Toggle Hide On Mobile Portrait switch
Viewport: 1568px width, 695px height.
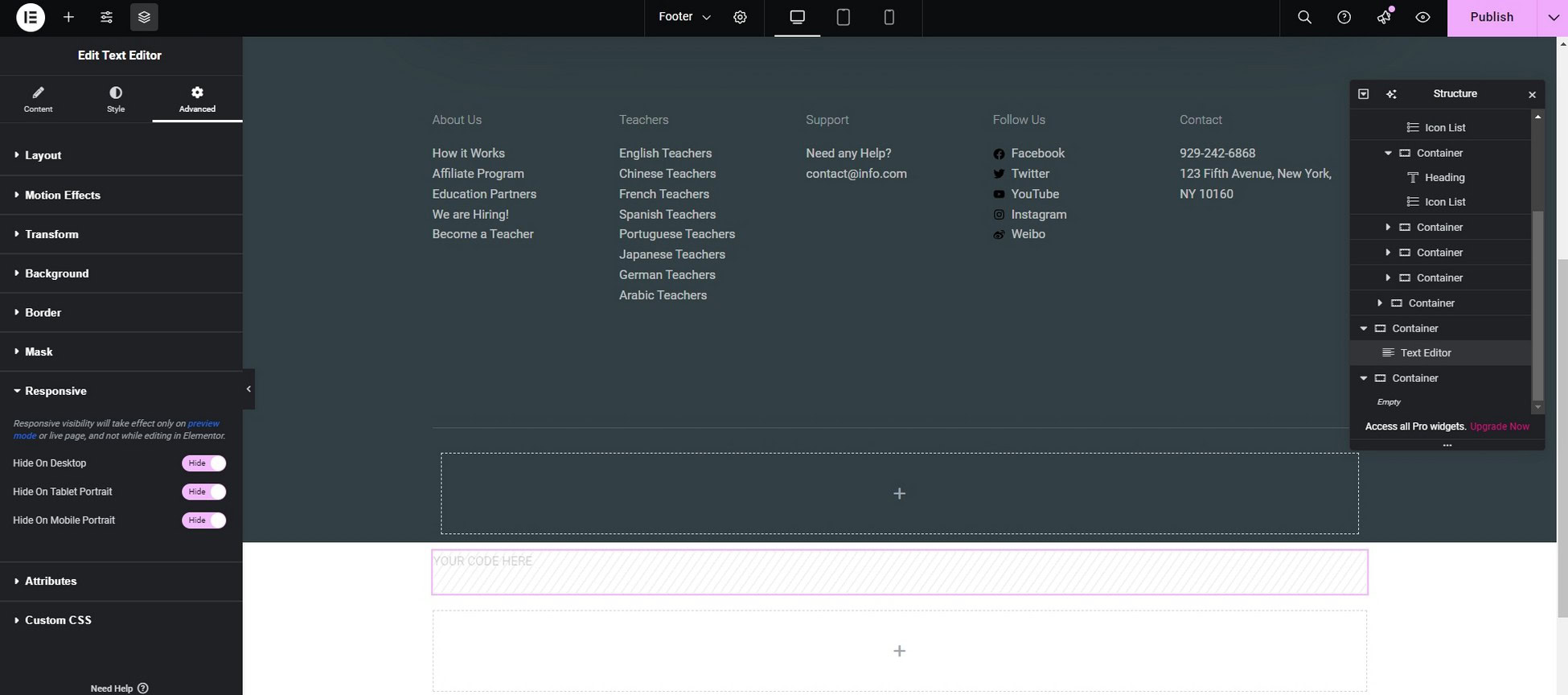tap(203, 520)
